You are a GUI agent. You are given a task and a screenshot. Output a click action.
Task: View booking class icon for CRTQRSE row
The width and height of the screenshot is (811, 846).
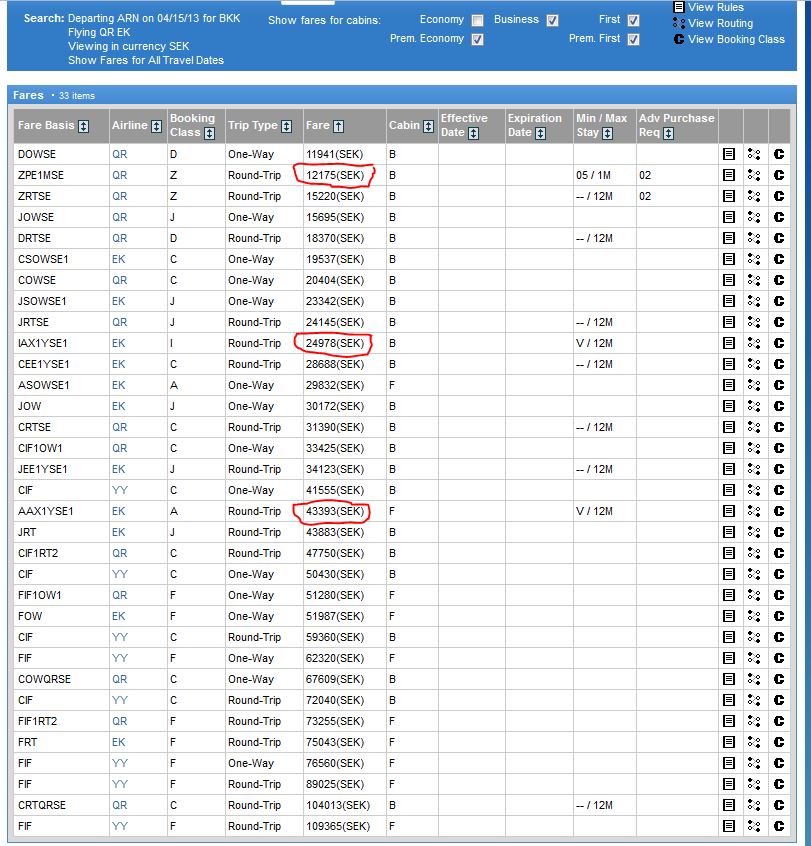click(779, 805)
